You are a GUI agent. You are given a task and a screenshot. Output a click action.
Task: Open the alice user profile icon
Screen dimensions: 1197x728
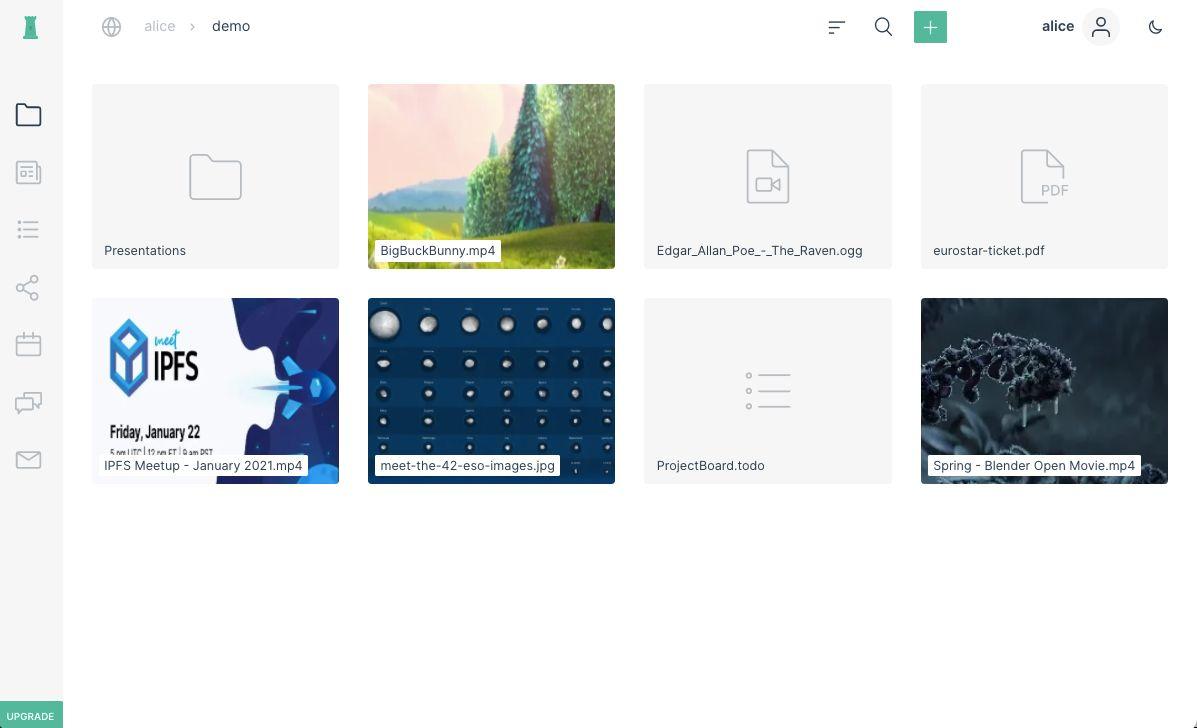pyautogui.click(x=1101, y=27)
